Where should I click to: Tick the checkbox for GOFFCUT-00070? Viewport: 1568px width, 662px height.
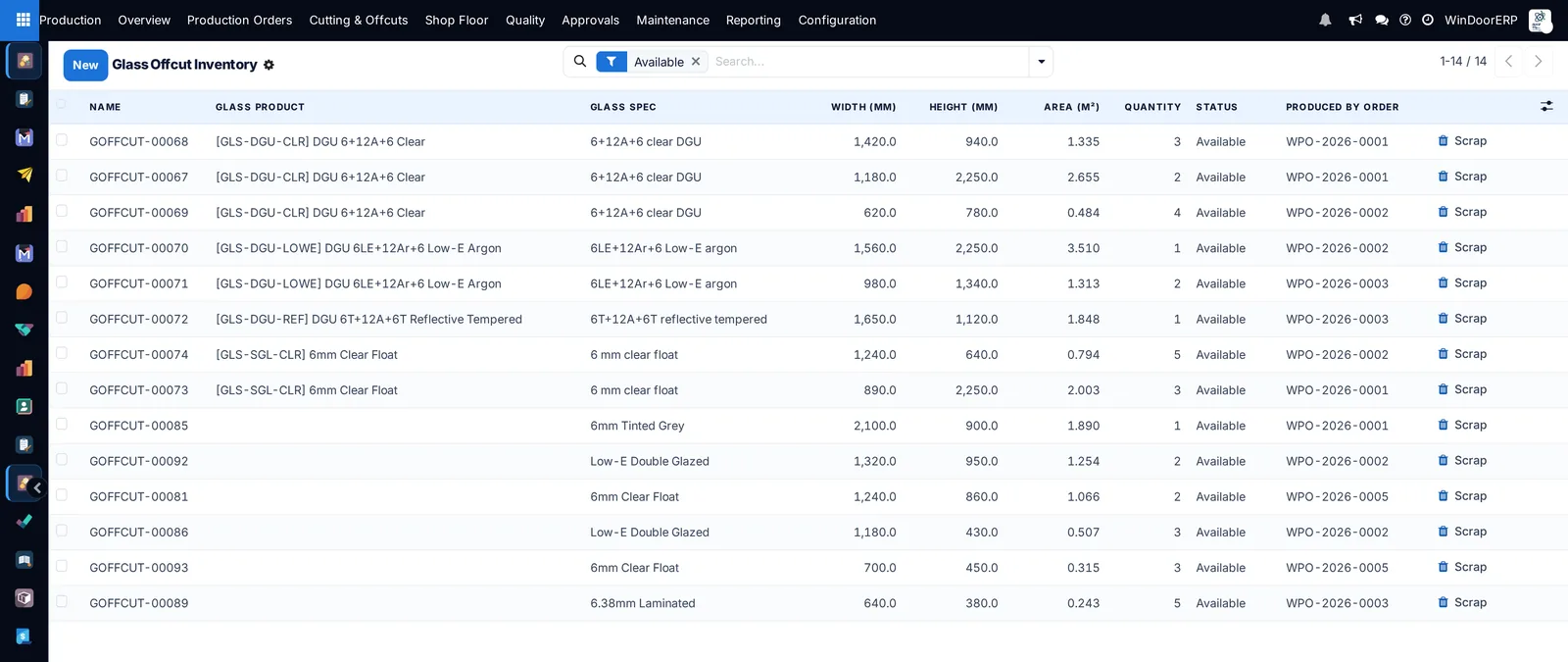tap(62, 247)
